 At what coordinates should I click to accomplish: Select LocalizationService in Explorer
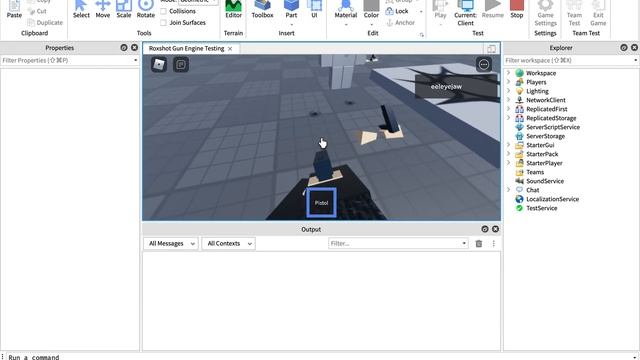[552, 199]
